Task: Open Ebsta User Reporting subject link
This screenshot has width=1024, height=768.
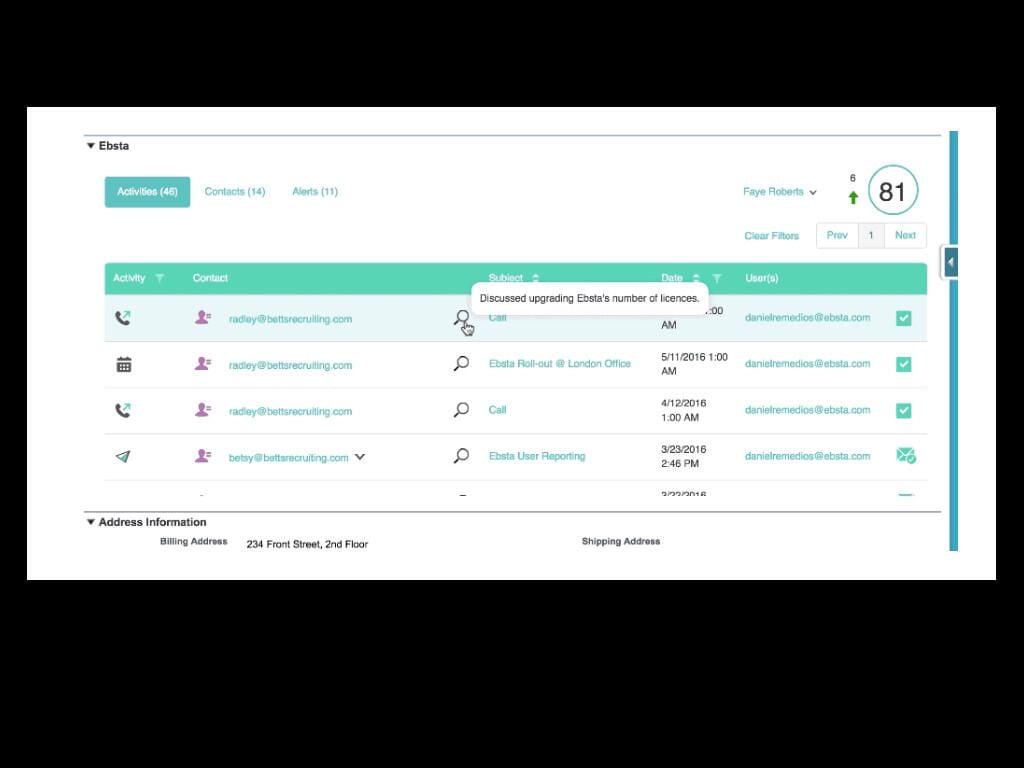Action: coord(537,456)
